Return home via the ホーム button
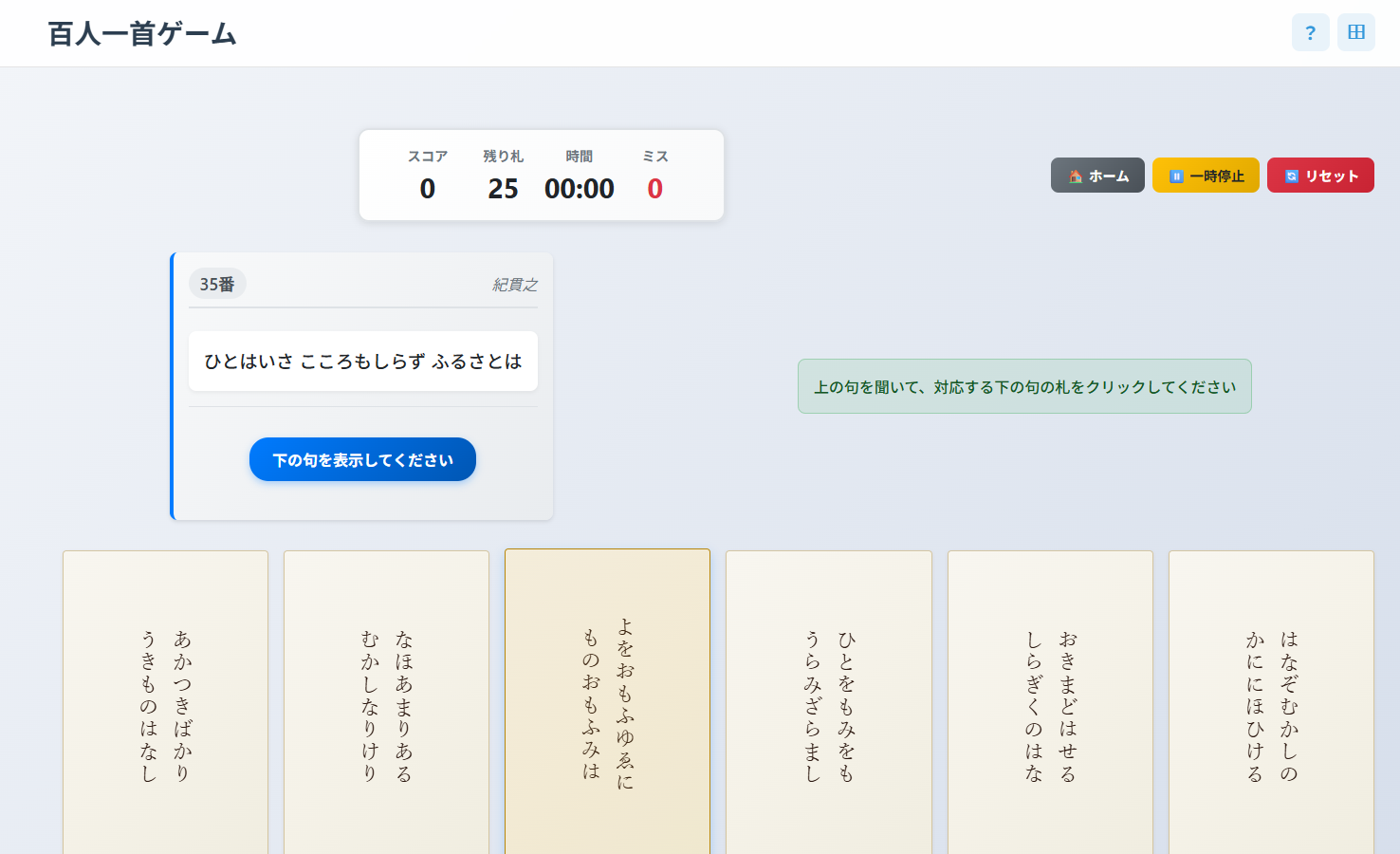This screenshot has width=1400, height=854. point(1097,175)
